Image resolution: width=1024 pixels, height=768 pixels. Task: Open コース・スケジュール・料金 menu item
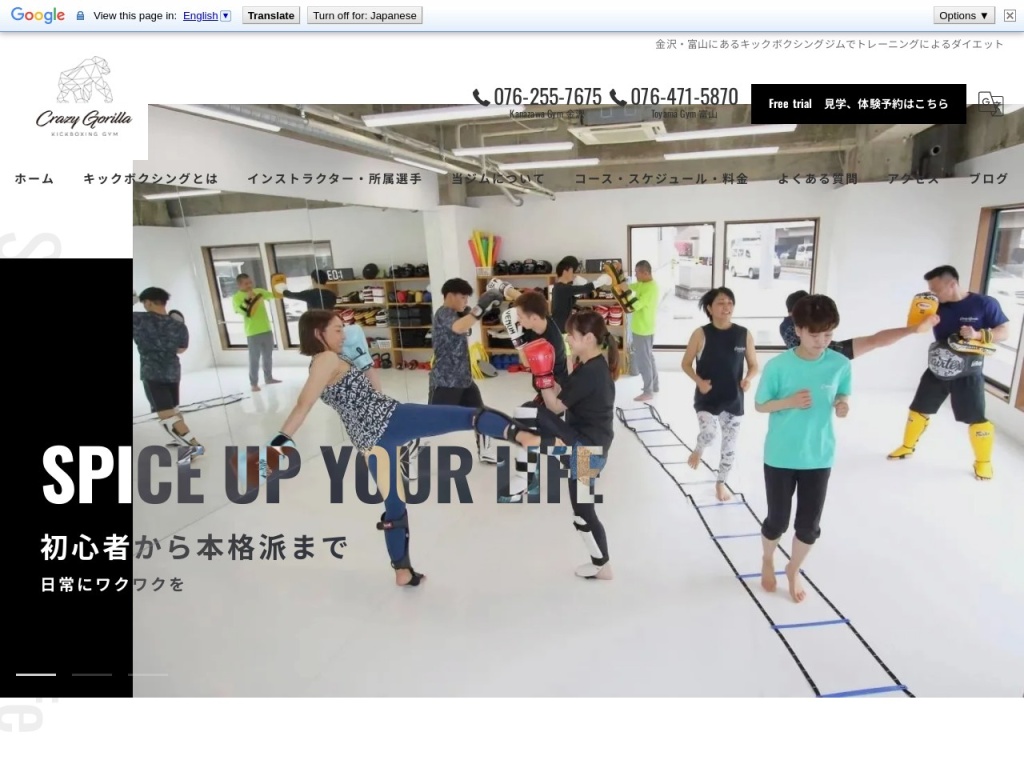661,178
